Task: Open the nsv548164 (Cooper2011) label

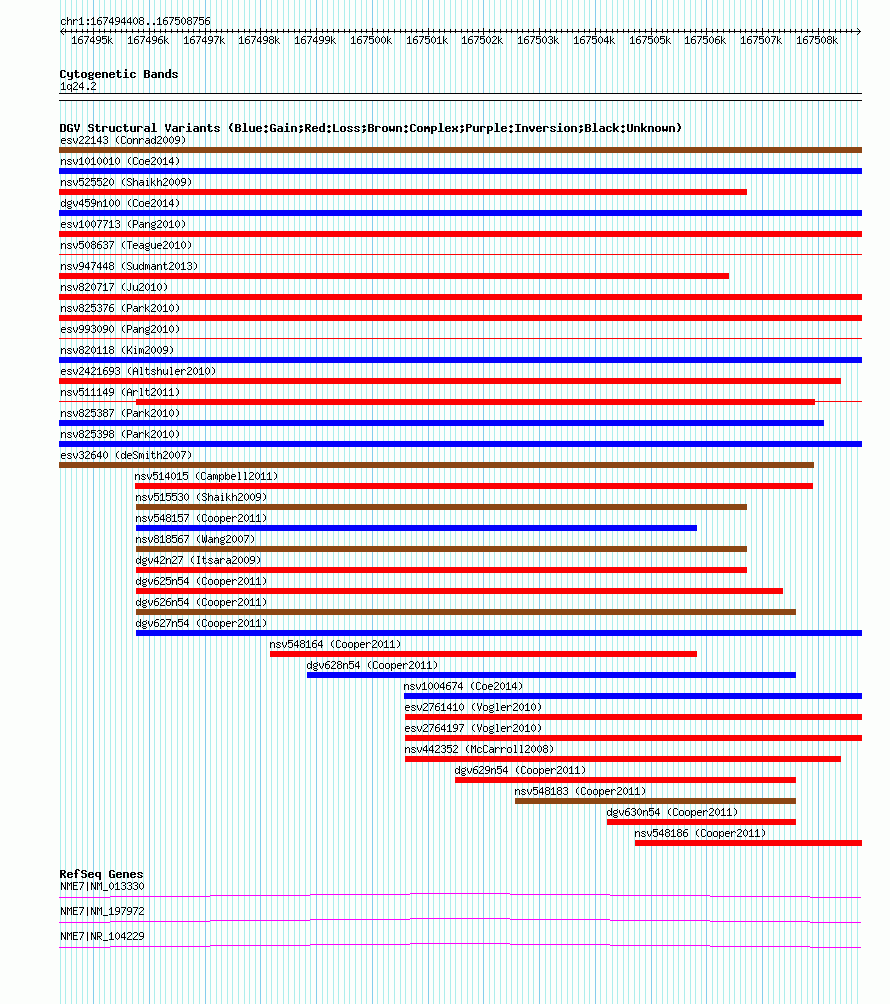Action: 336,644
